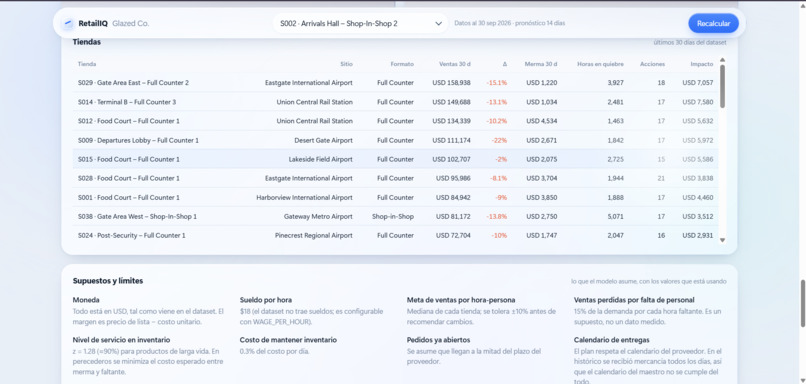This screenshot has height=384, width=806.
Task: Click impact value USD 7,580
Action: click(698, 102)
